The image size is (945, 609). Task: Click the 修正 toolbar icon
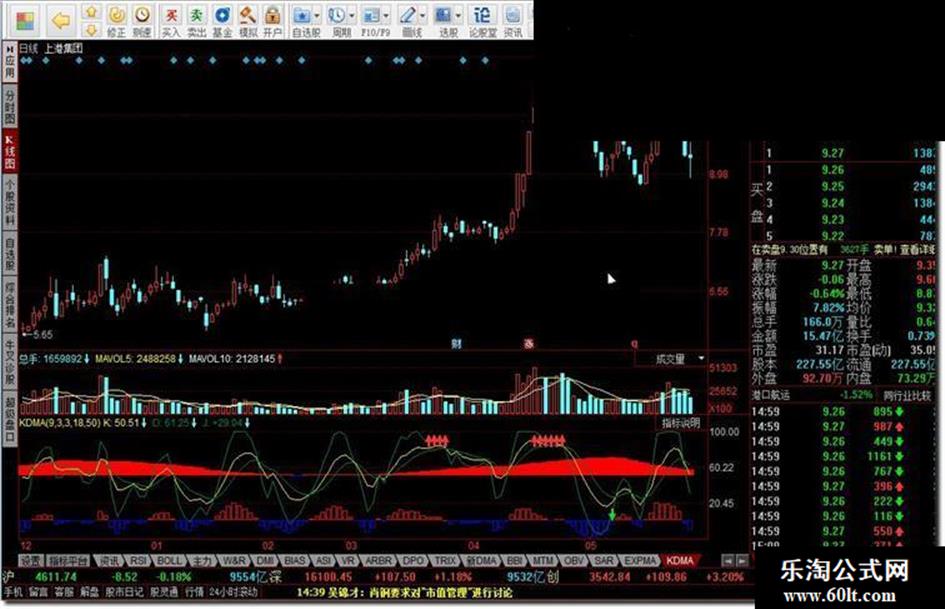tap(116, 21)
